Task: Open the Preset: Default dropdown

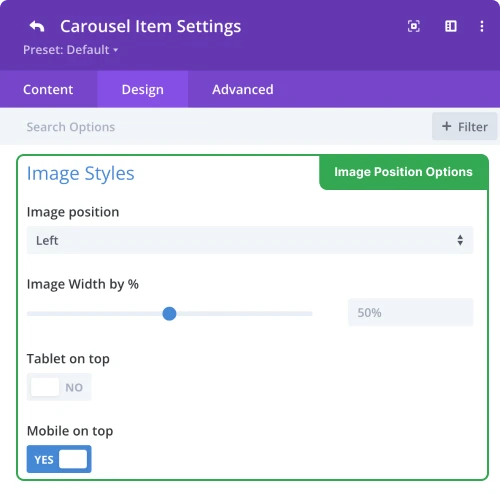Action: tap(71, 50)
